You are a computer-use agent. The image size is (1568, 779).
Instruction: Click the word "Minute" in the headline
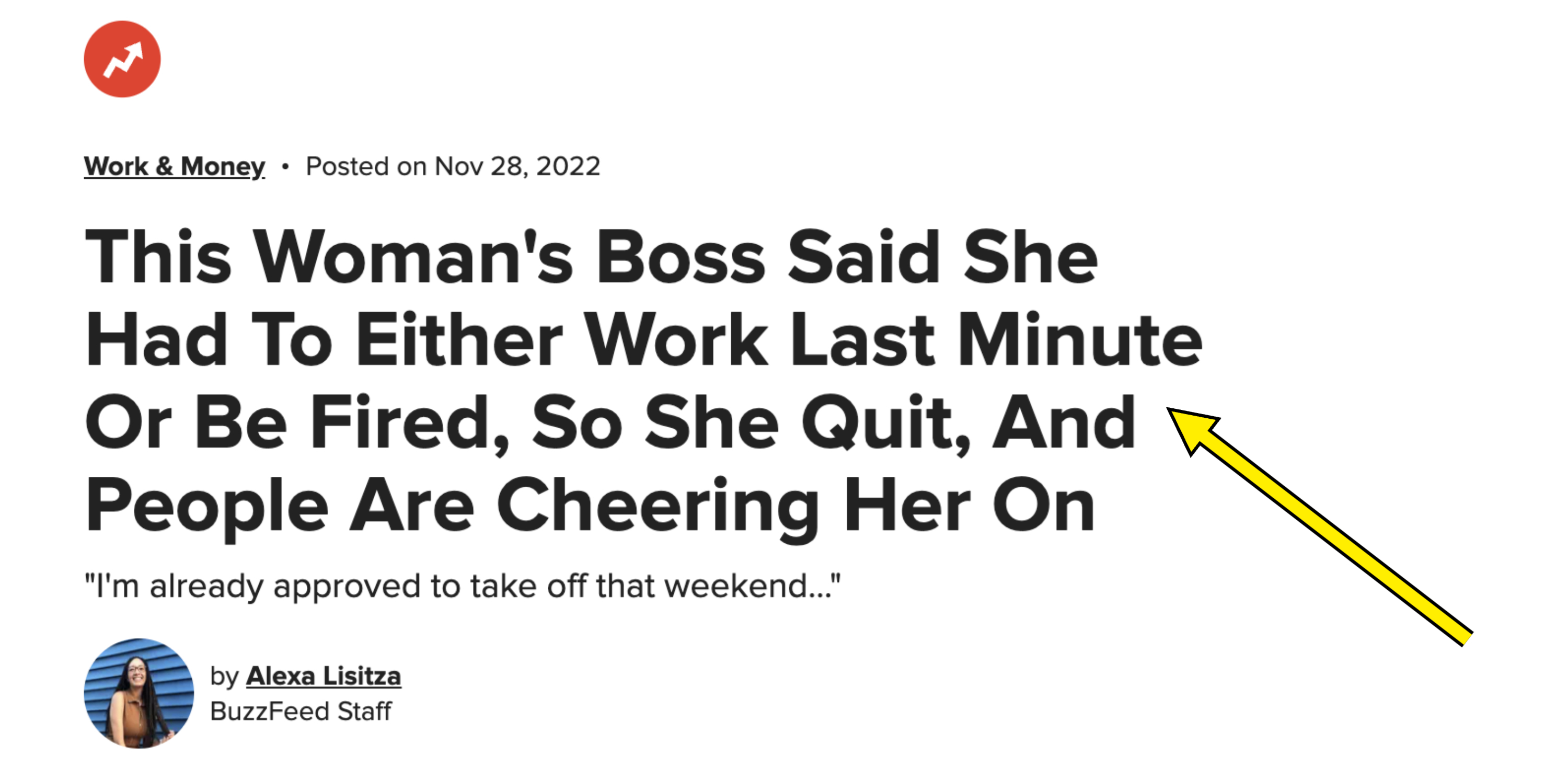coord(1080,340)
